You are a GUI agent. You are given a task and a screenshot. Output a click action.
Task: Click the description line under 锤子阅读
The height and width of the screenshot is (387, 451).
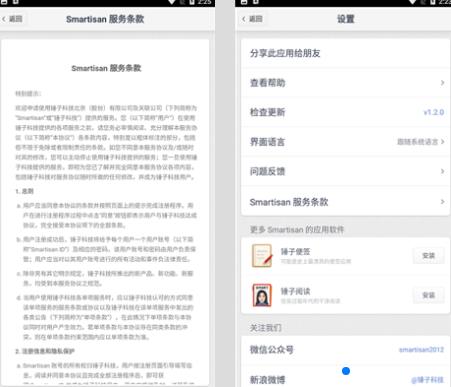(x=310, y=301)
